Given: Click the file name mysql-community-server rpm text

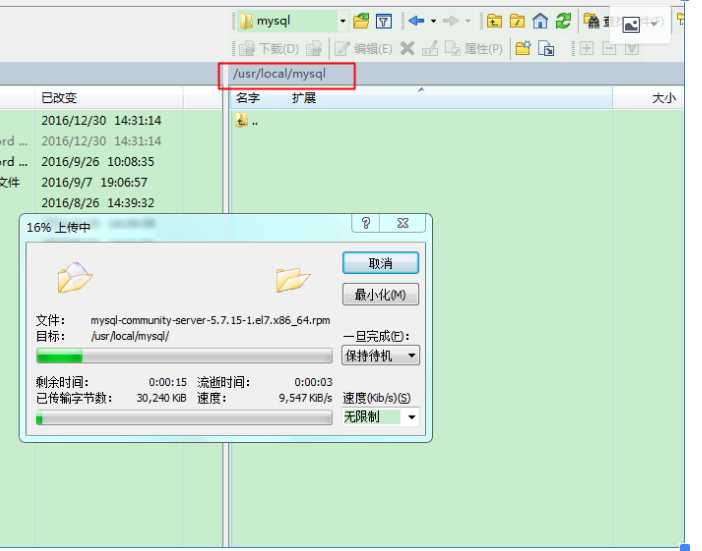Looking at the screenshot, I should click(210, 320).
